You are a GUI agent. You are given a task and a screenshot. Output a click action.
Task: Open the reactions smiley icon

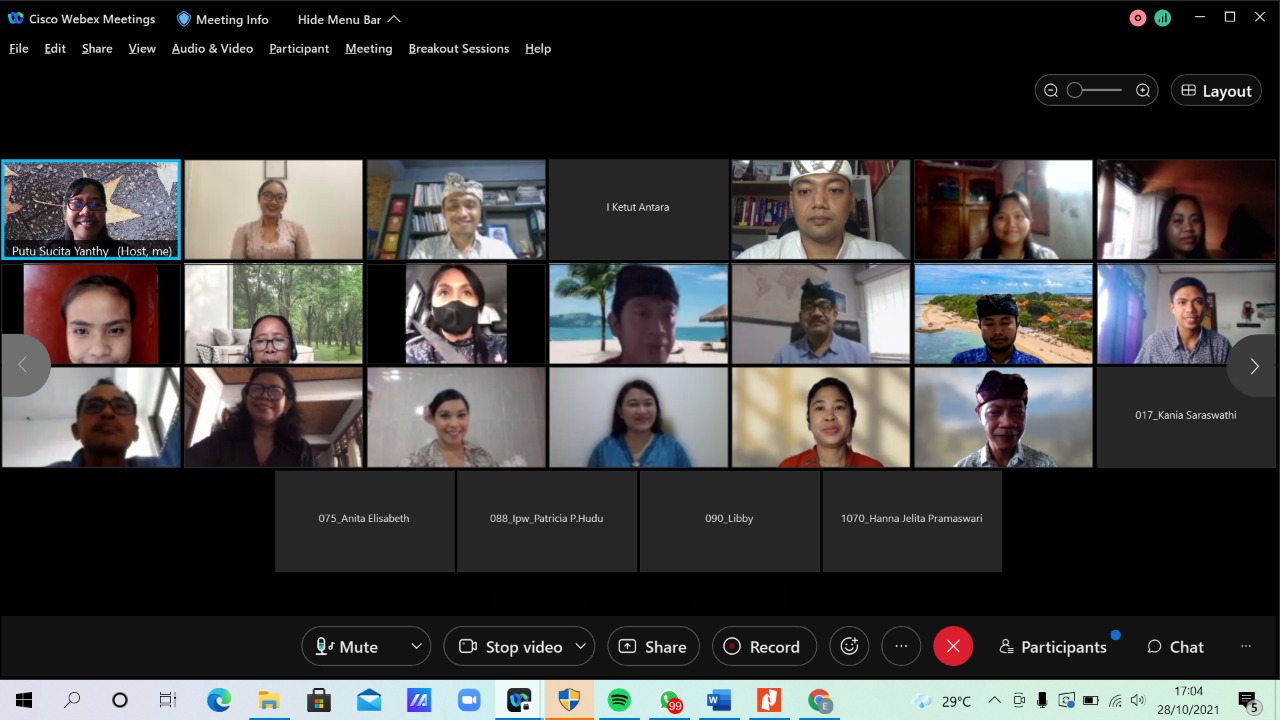coord(850,647)
